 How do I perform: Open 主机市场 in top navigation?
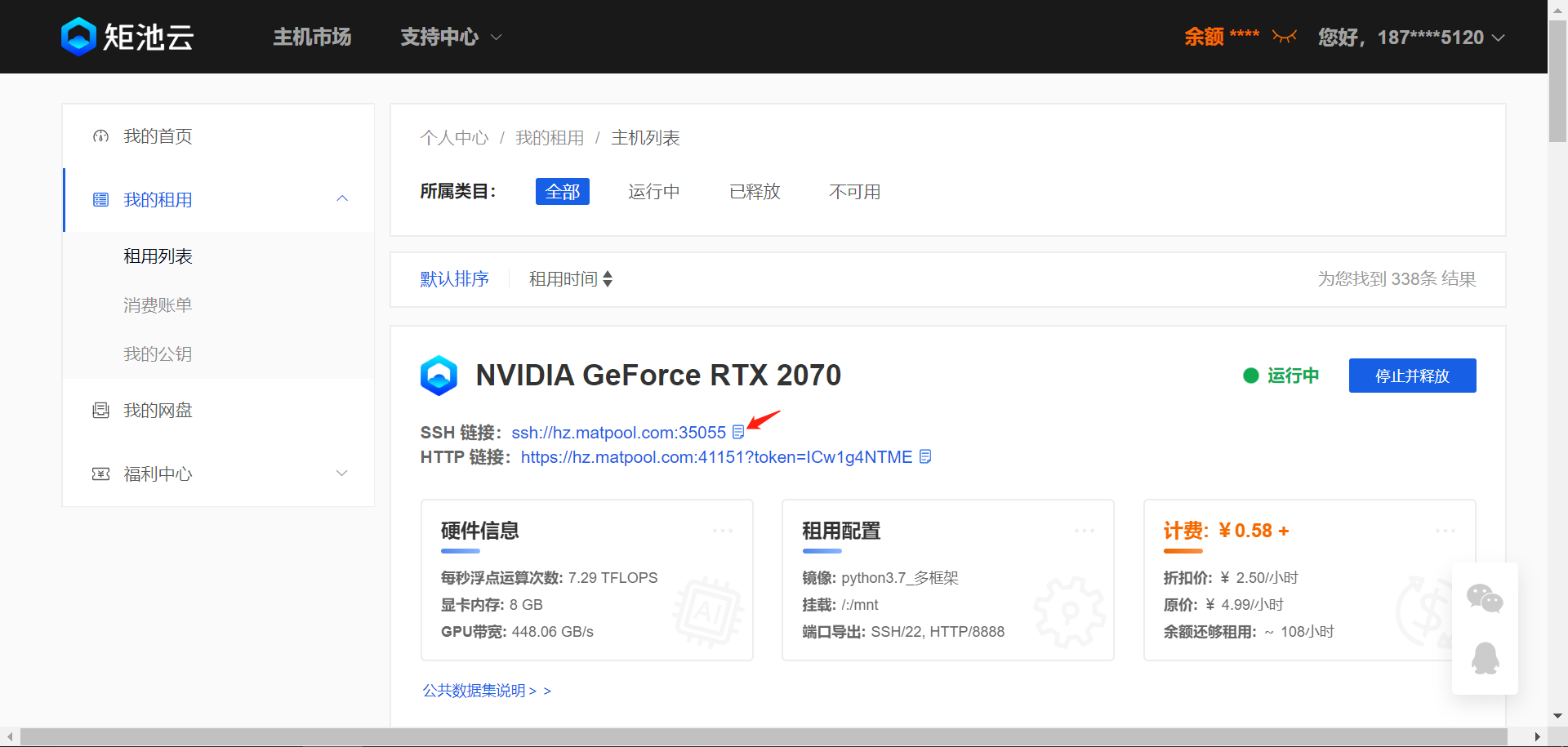coord(312,37)
